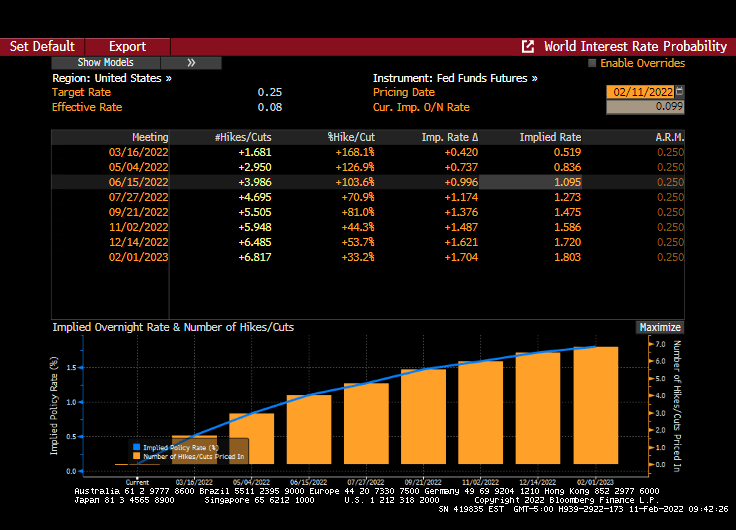Click the double-chevron icon next to Show Models
This screenshot has width=736, height=530.
click(191, 62)
